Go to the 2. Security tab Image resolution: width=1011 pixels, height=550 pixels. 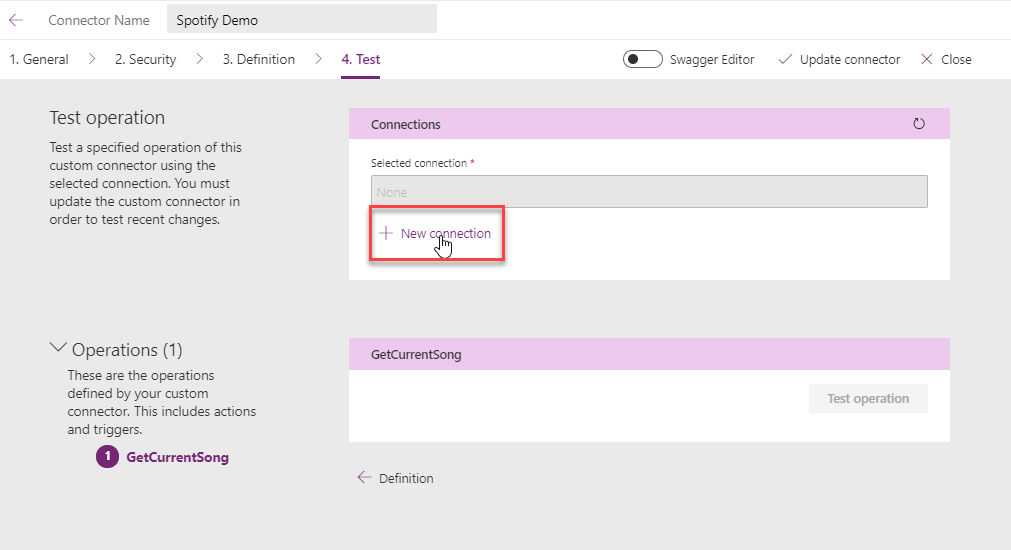point(145,59)
